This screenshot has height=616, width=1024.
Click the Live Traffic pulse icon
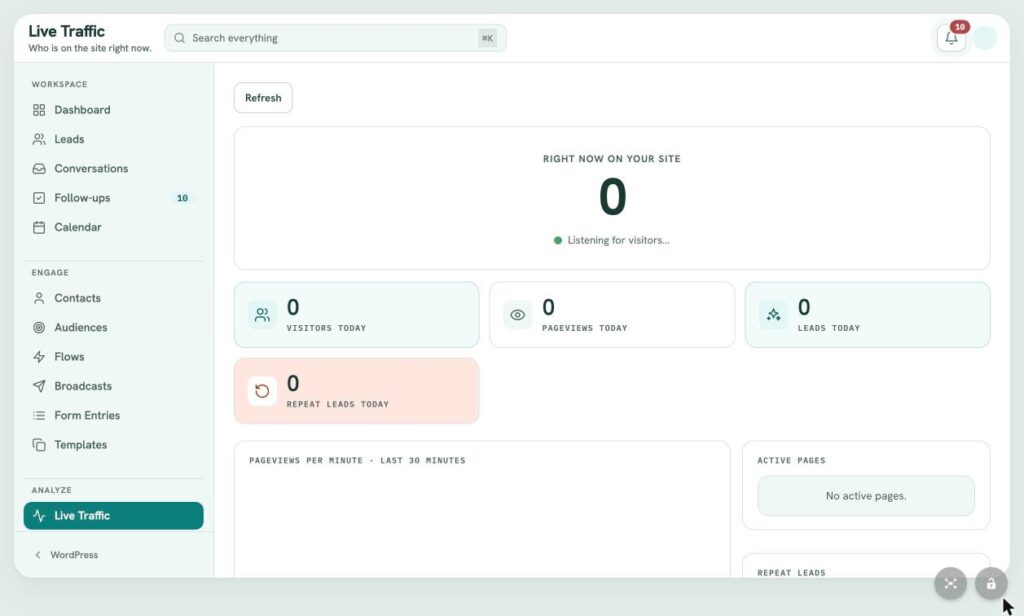(x=39, y=515)
